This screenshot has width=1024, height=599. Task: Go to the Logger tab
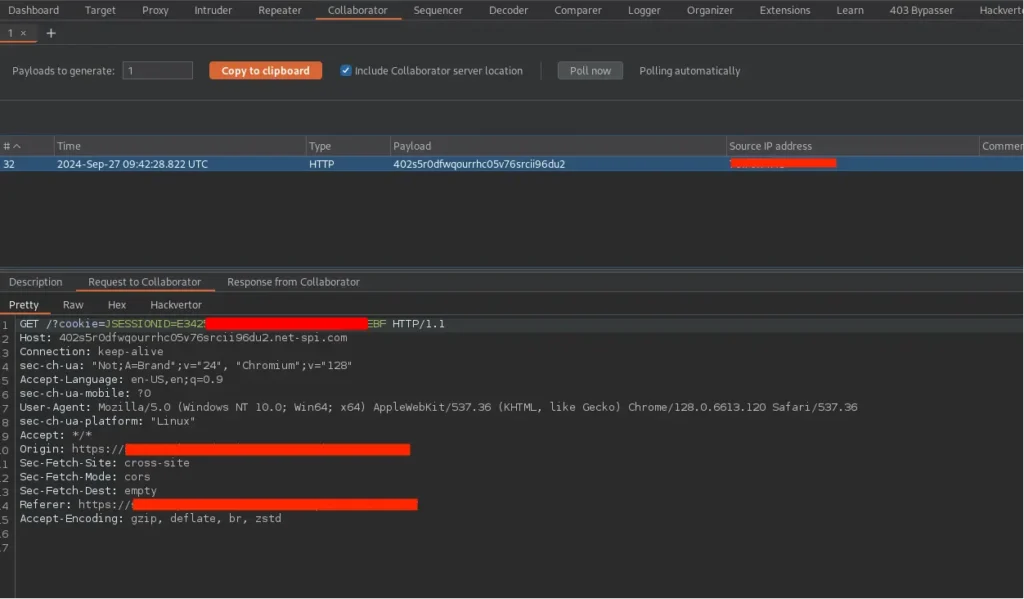pos(644,10)
